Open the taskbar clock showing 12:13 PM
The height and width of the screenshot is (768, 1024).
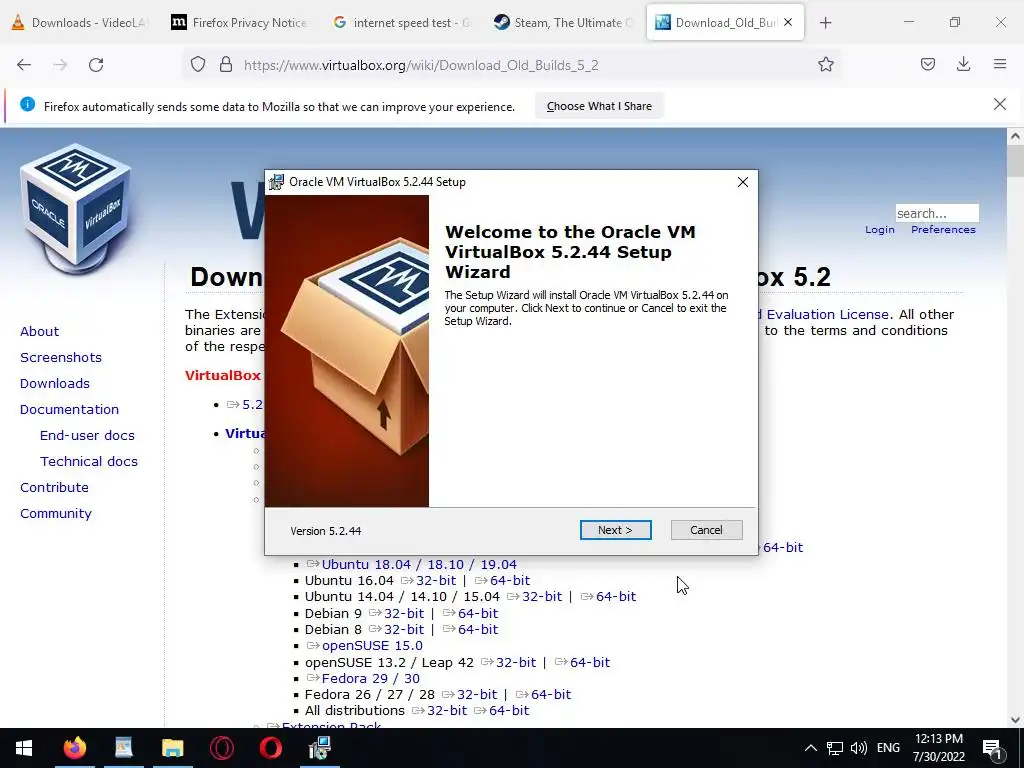[x=939, y=748]
